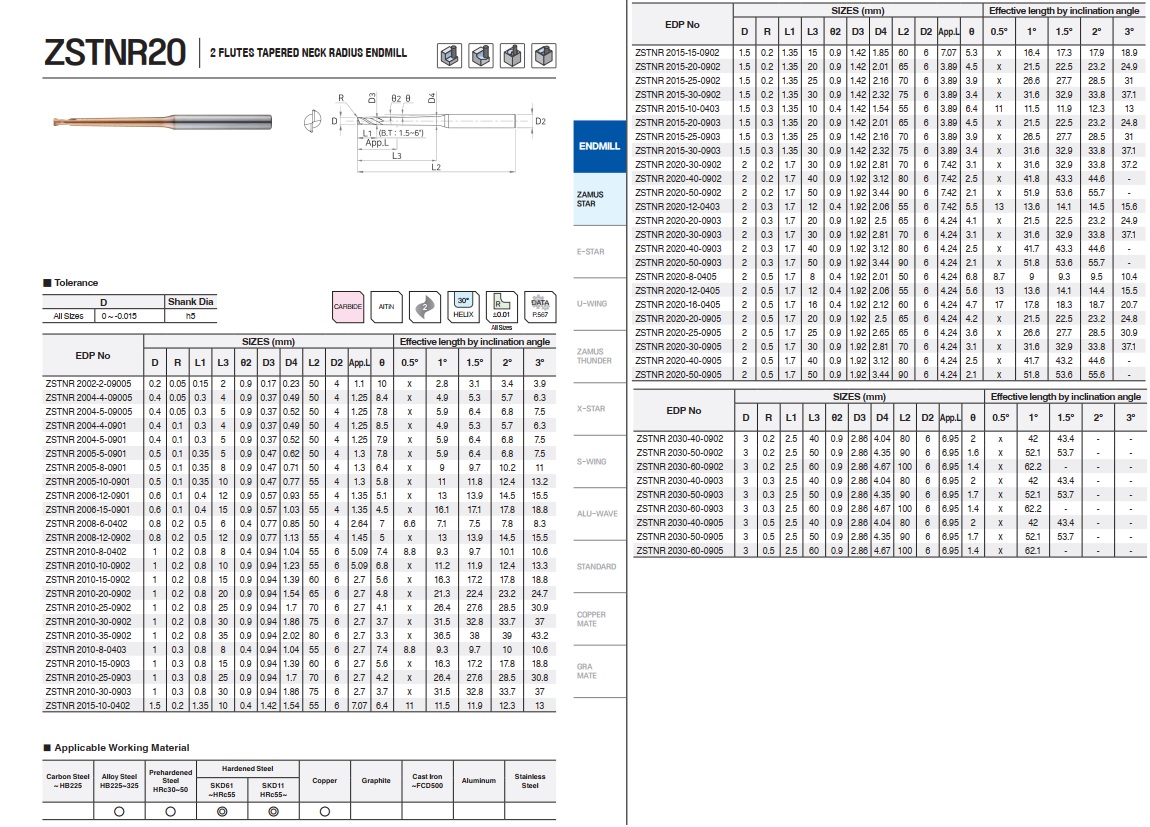Image resolution: width=1150 pixels, height=827 pixels.
Task: Click the 'Stainless Steel' material column header
Action: pyautogui.click(x=530, y=781)
